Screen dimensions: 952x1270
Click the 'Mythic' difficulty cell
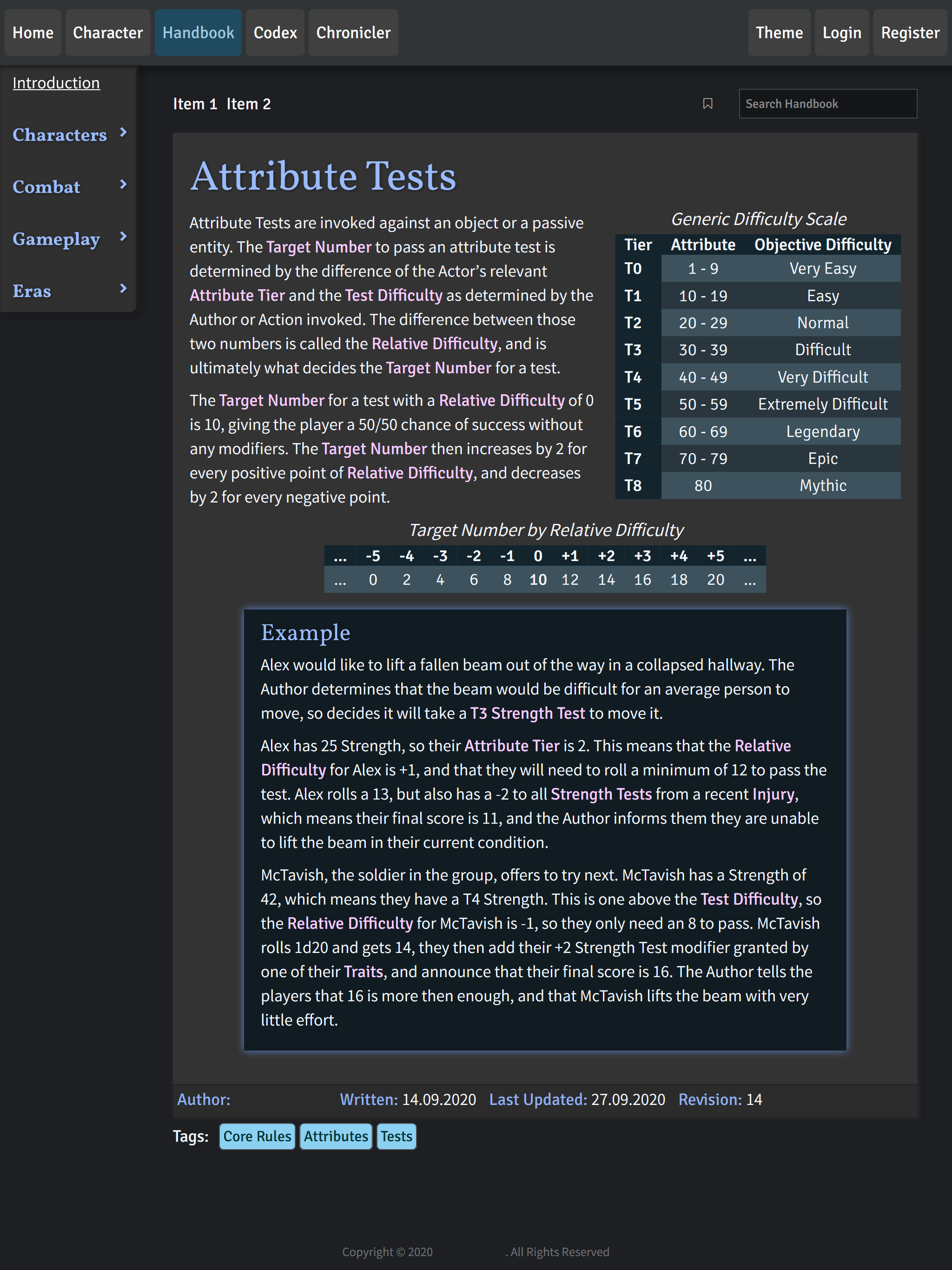pyautogui.click(x=823, y=486)
